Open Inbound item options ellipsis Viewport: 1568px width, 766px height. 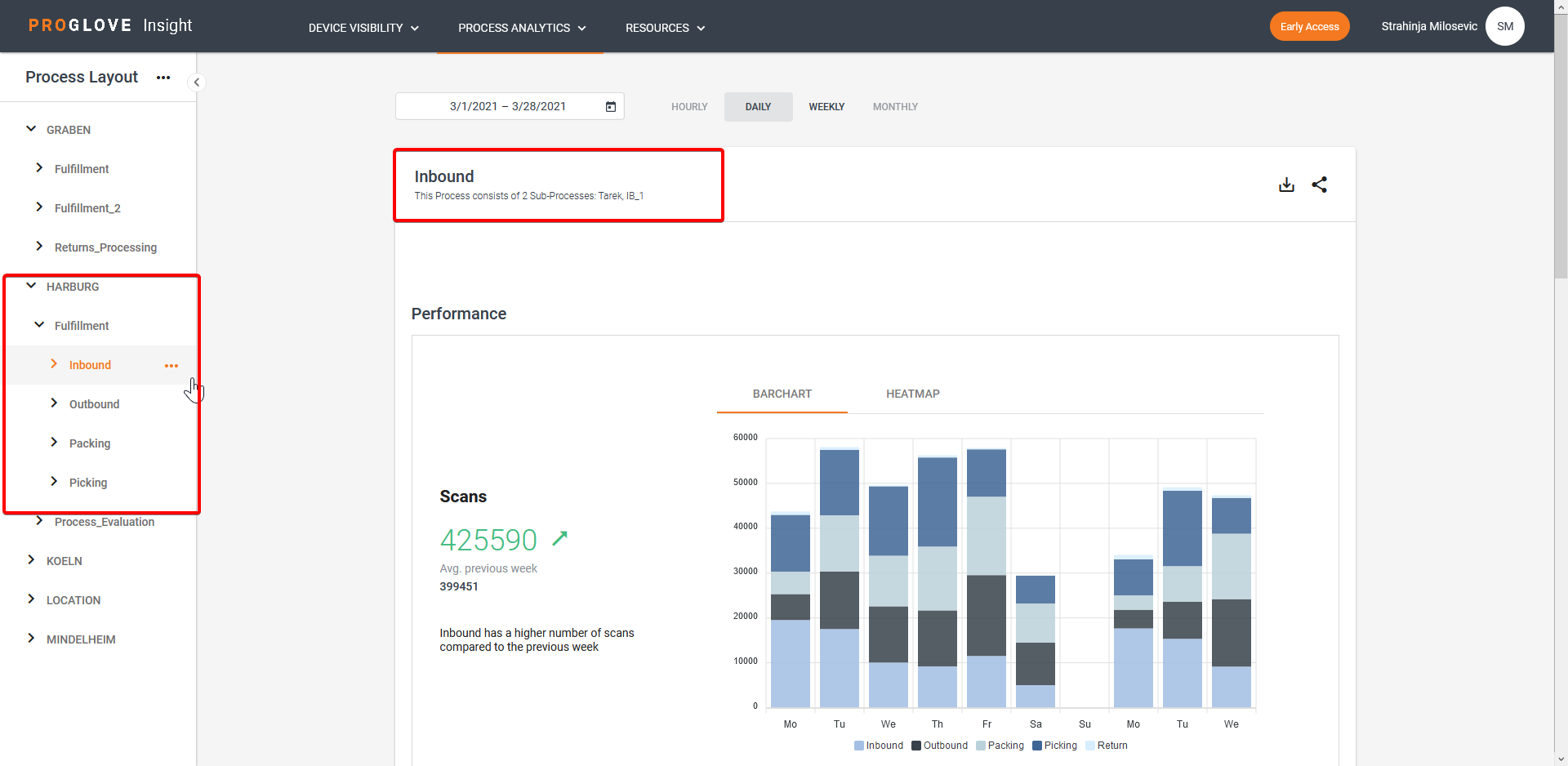click(171, 366)
